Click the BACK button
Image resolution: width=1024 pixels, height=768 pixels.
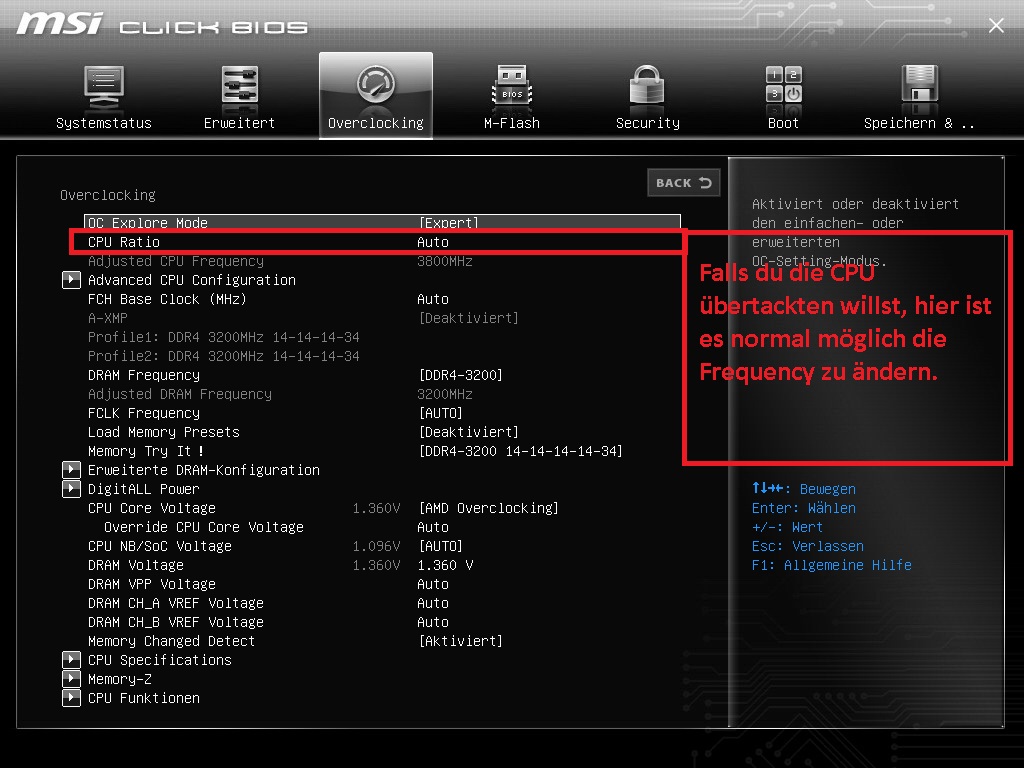[684, 183]
